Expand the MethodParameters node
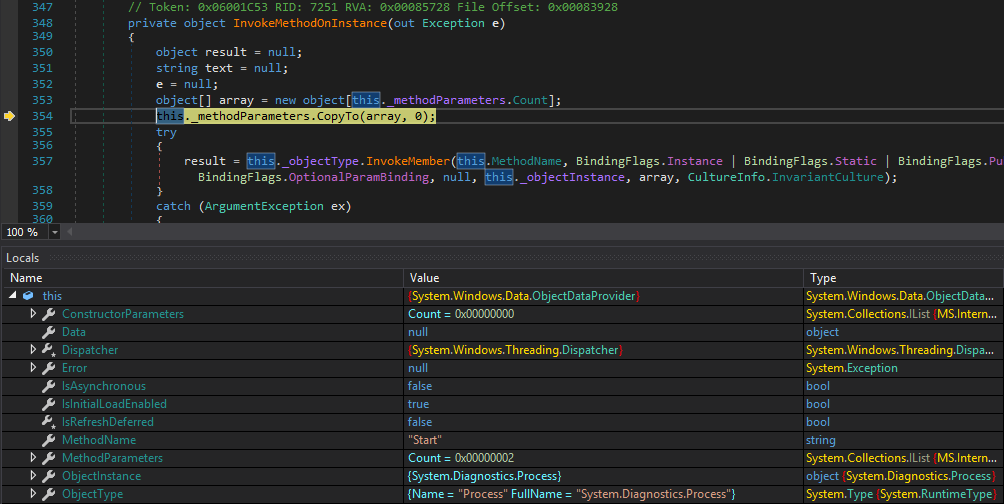Viewport: 1004px width, 504px height. 33,458
